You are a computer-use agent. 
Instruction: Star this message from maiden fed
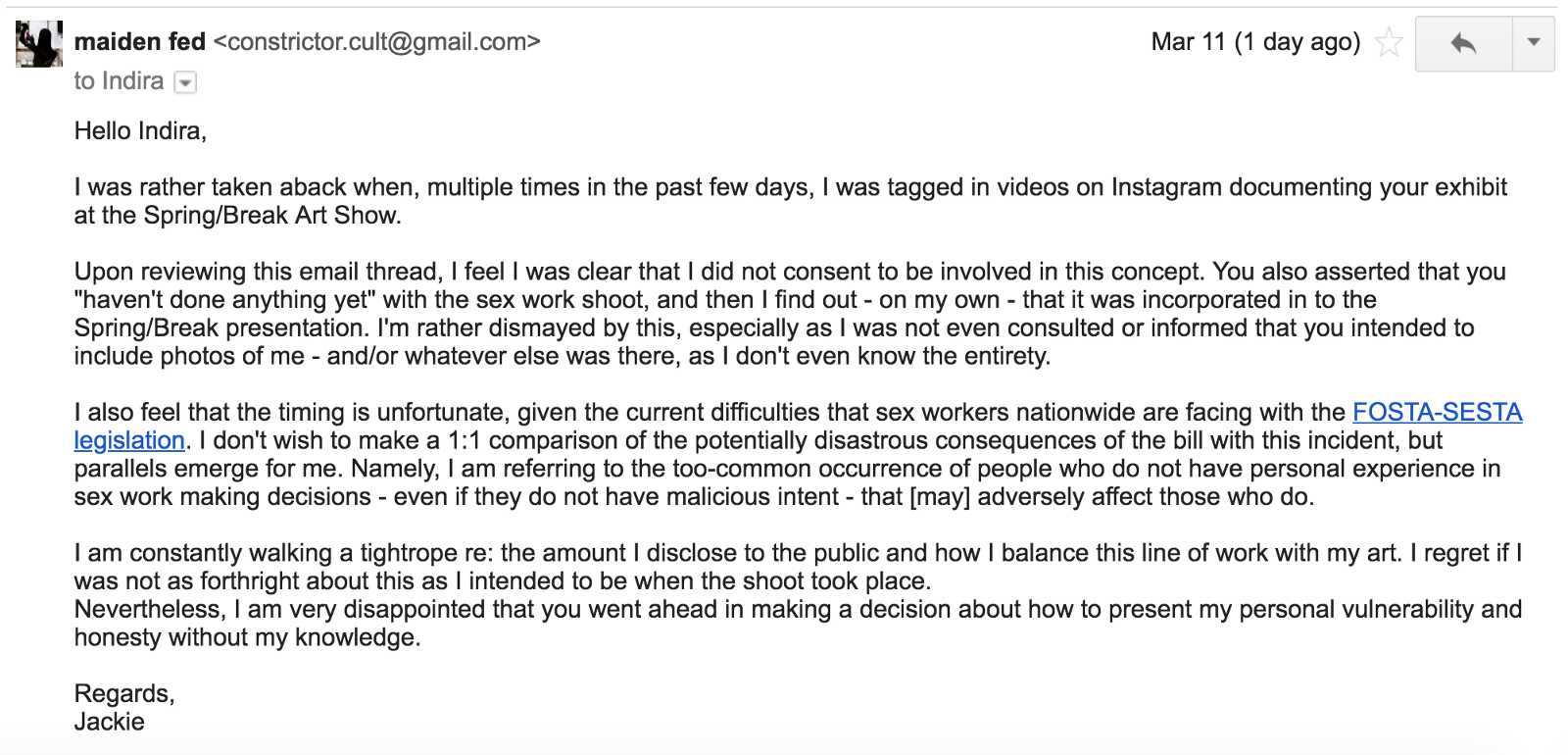coord(1389,43)
